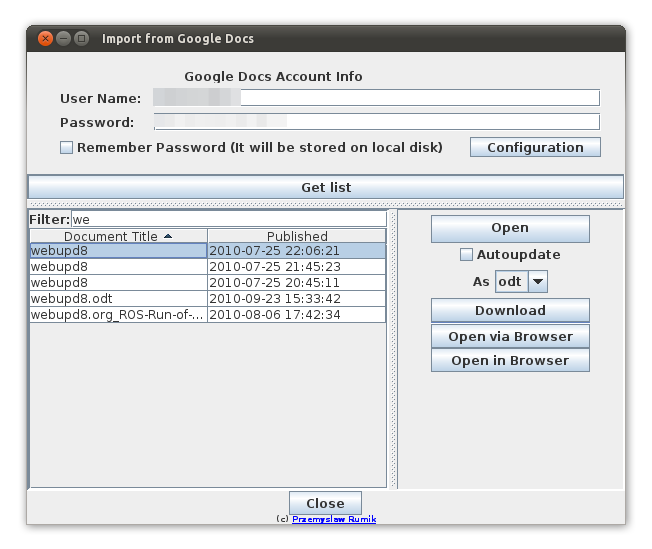This screenshot has width=652, height=549.
Task: Click the Get list button
Action: 326,187
